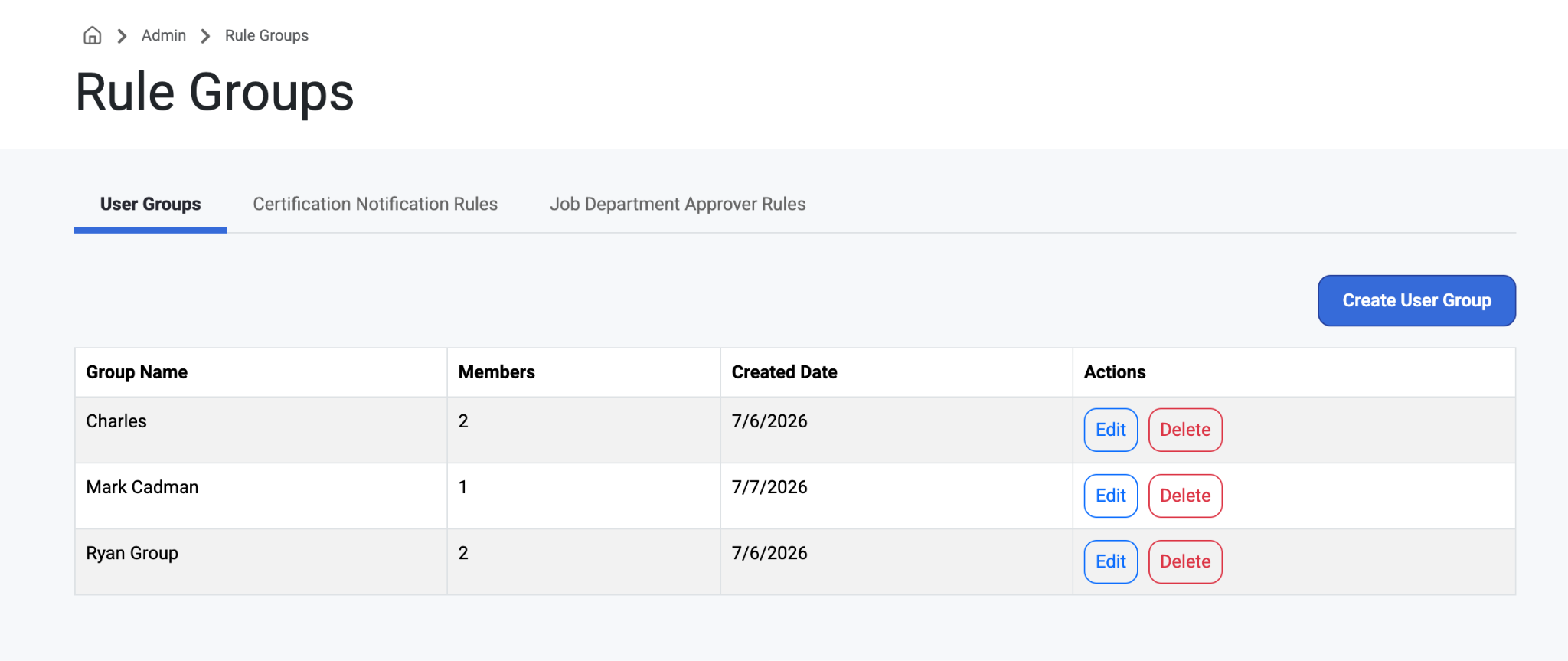Edit the Charles group
This screenshot has width=1568, height=661.
click(x=1111, y=430)
